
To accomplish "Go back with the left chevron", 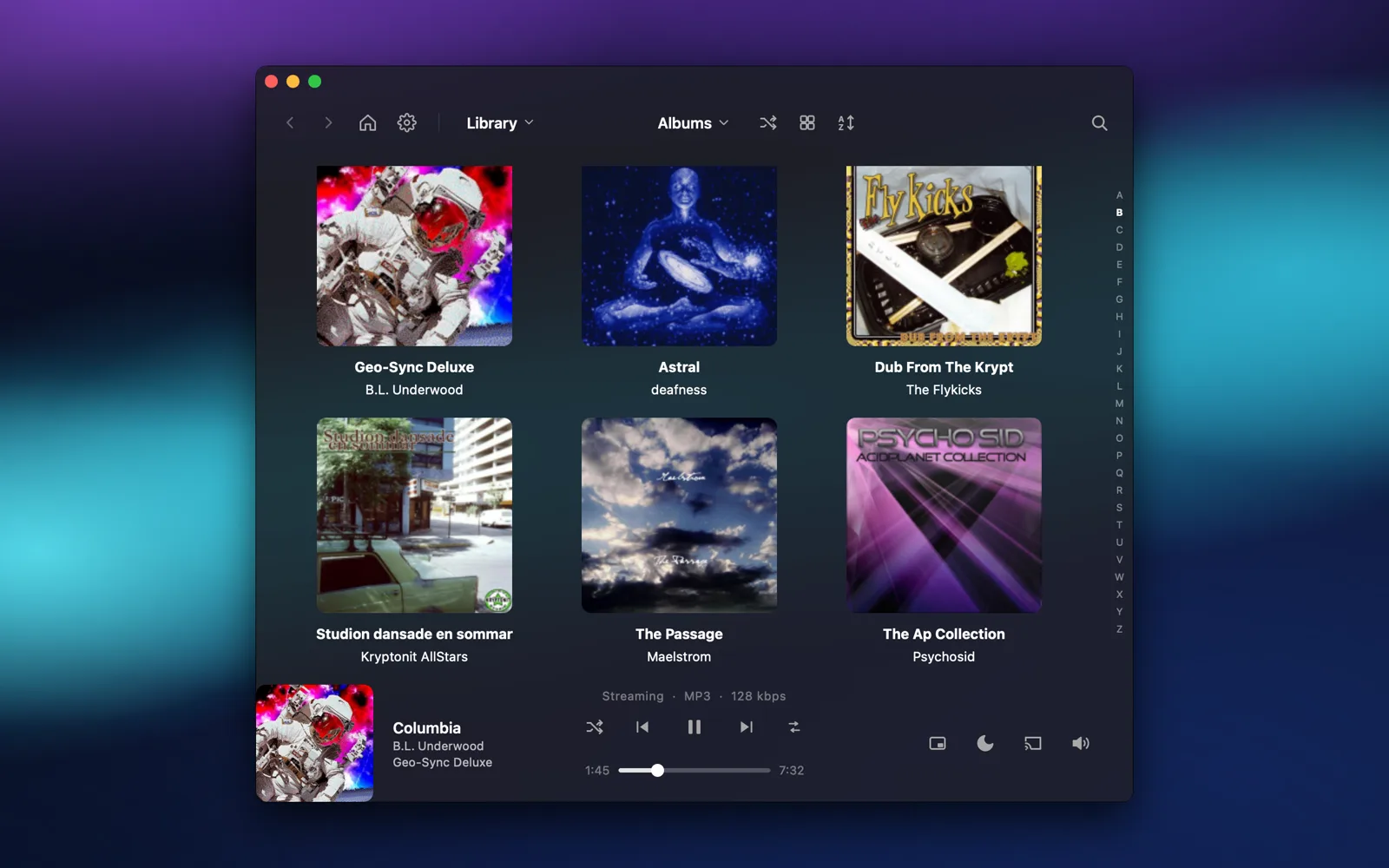I will [290, 123].
